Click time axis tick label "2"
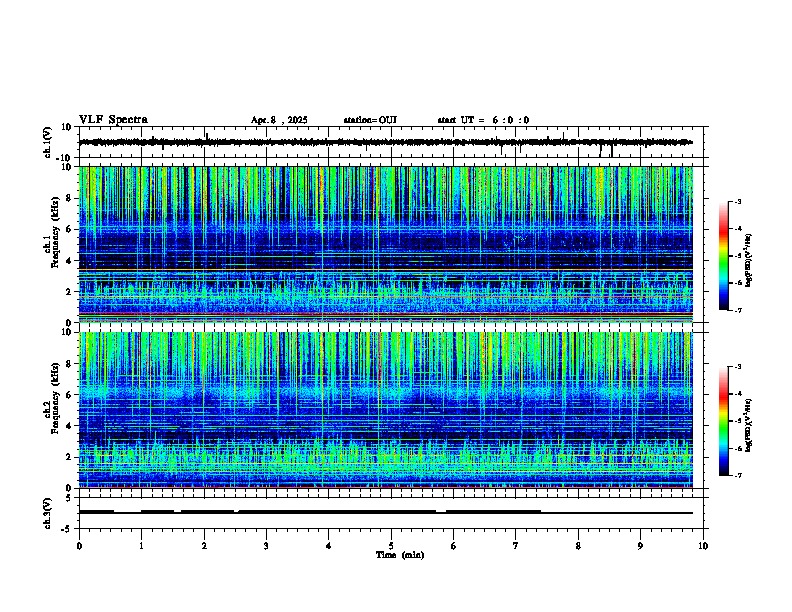 click(204, 546)
